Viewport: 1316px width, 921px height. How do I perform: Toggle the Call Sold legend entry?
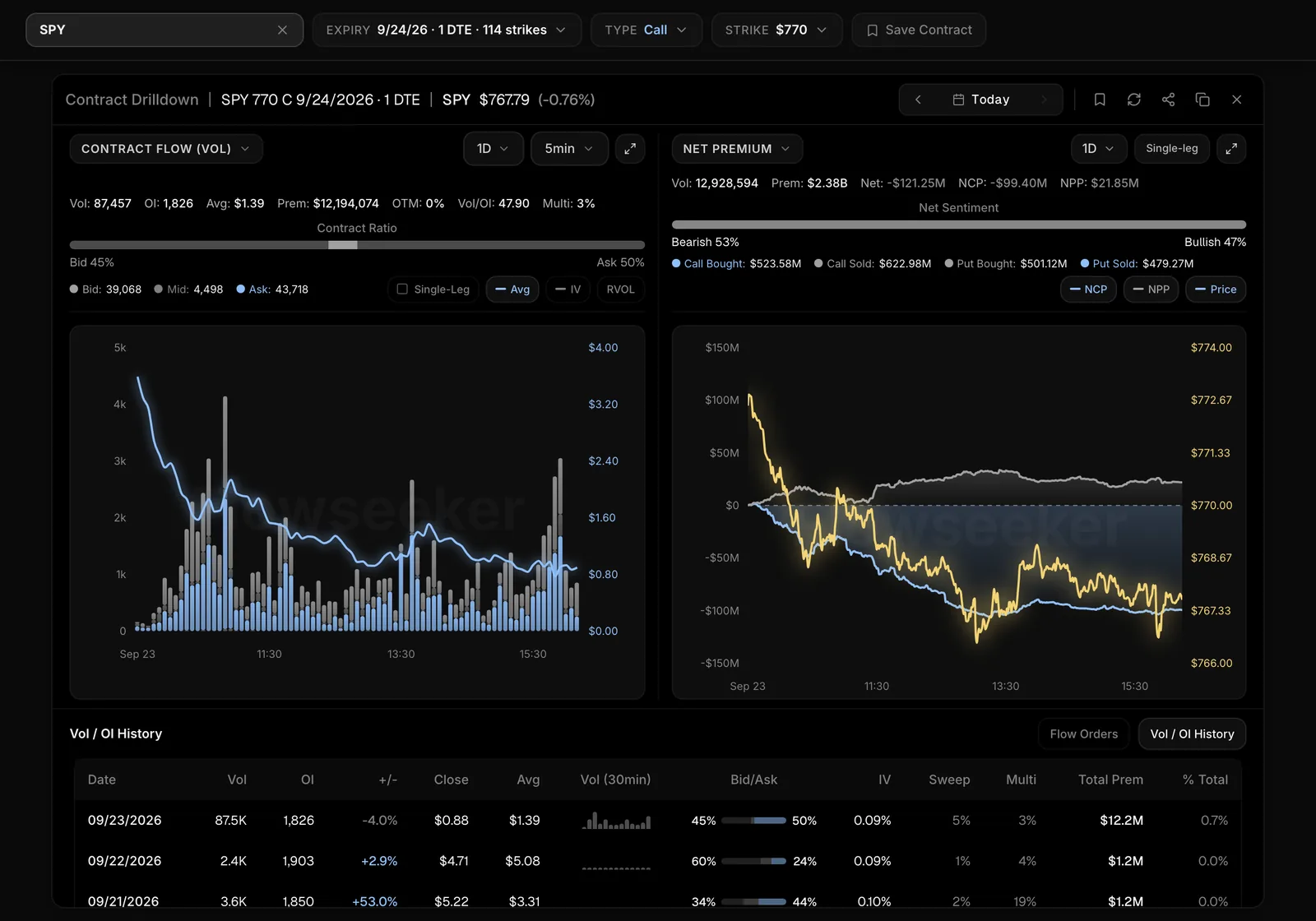(873, 264)
